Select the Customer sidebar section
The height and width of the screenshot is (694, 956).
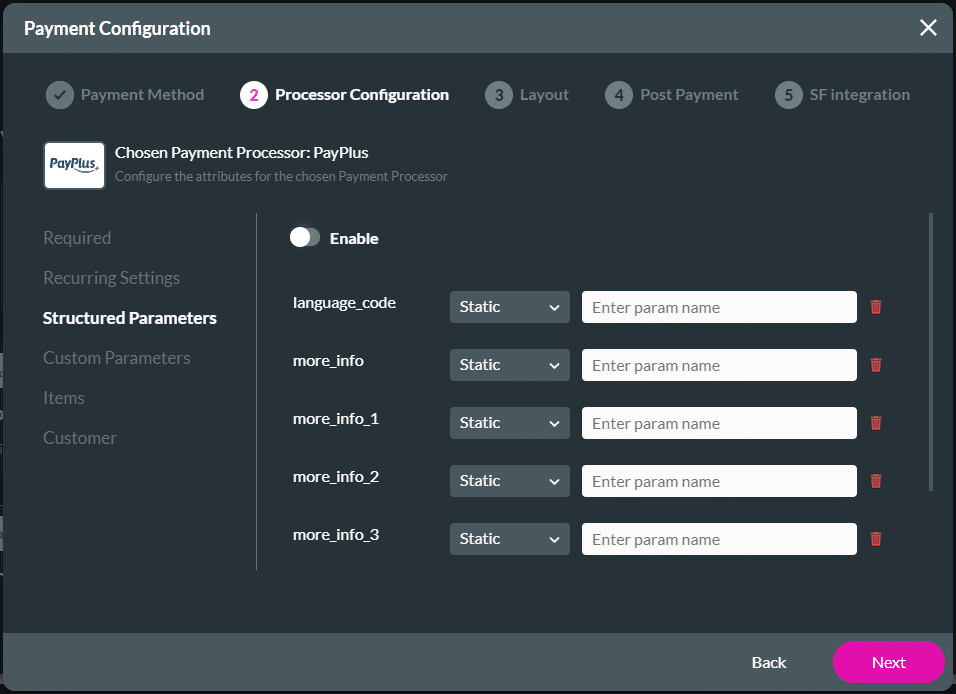pyautogui.click(x=80, y=437)
